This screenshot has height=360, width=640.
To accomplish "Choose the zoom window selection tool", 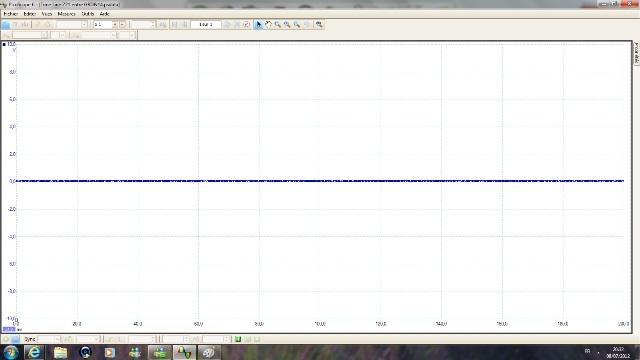I will (x=278, y=24).
